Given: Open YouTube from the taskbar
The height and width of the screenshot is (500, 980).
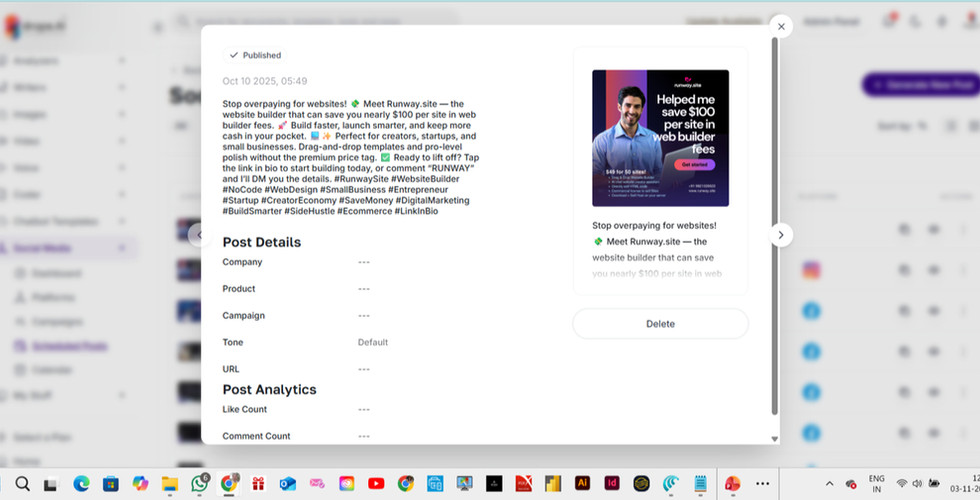Looking at the screenshot, I should [x=376, y=484].
